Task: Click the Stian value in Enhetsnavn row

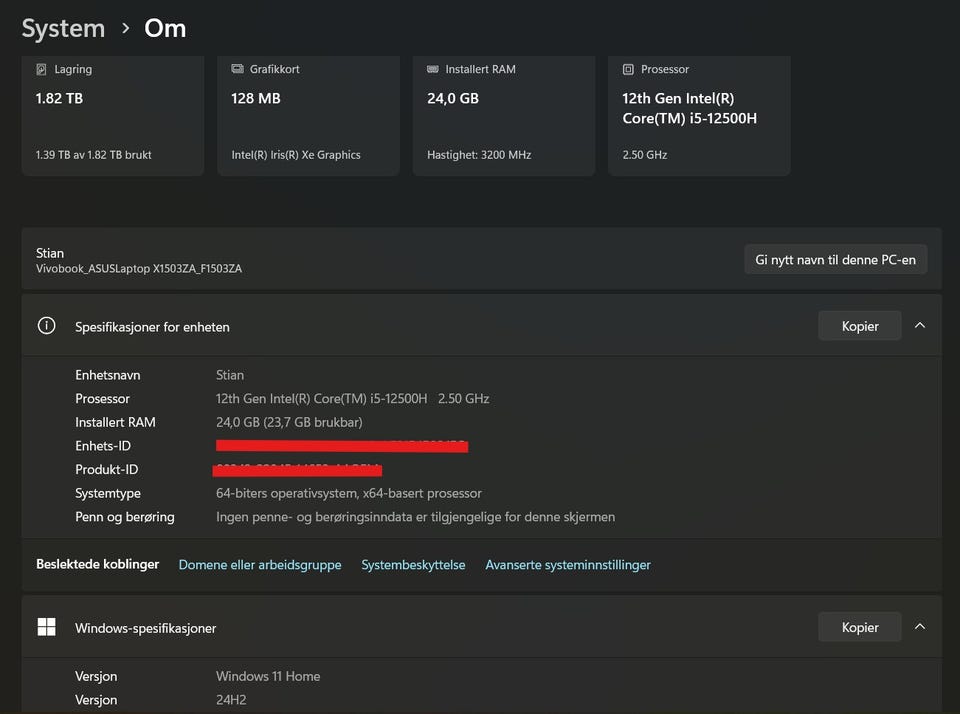Action: pos(230,375)
